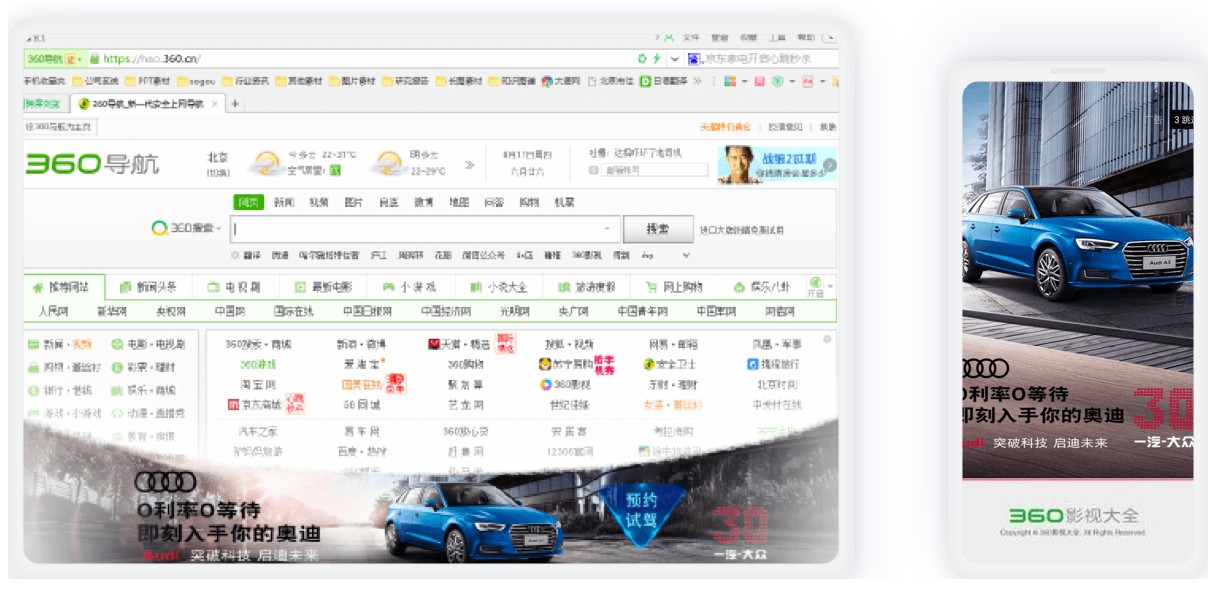Open a new tab with plus button
This screenshot has height=590, width=1220.
[235, 103]
